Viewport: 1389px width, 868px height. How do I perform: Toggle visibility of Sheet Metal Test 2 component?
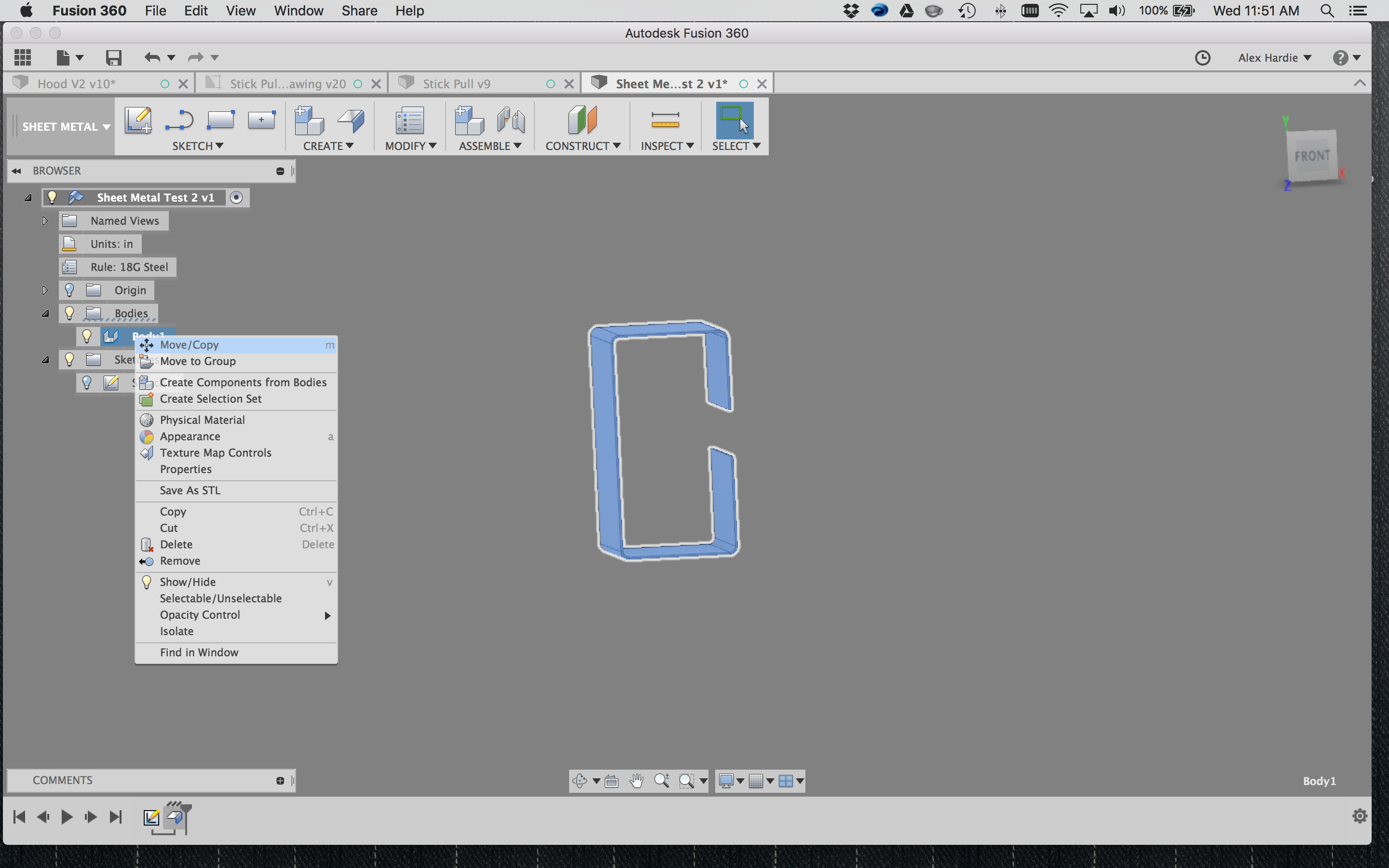pos(52,198)
